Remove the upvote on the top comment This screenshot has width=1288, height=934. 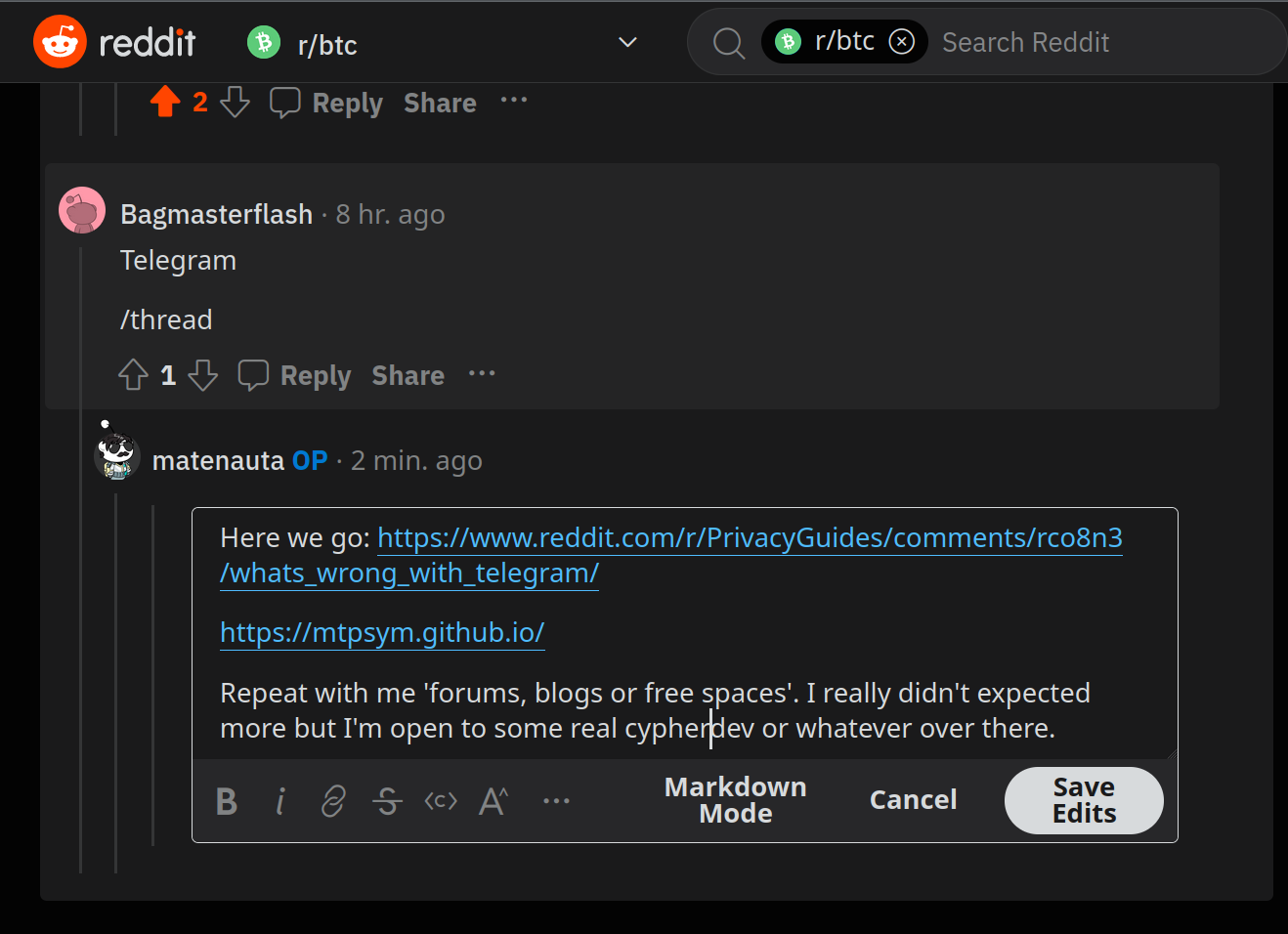point(165,102)
